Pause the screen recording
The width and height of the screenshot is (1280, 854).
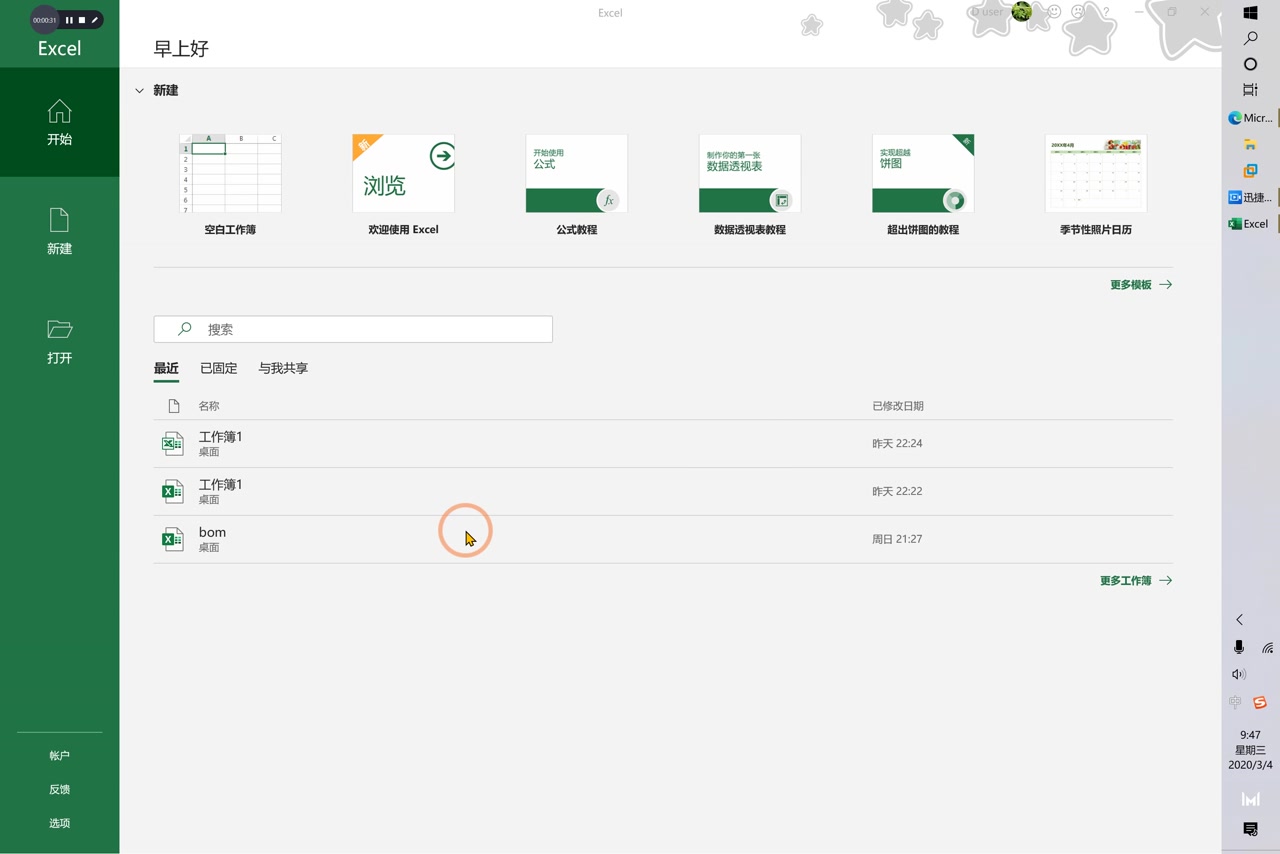click(x=69, y=20)
